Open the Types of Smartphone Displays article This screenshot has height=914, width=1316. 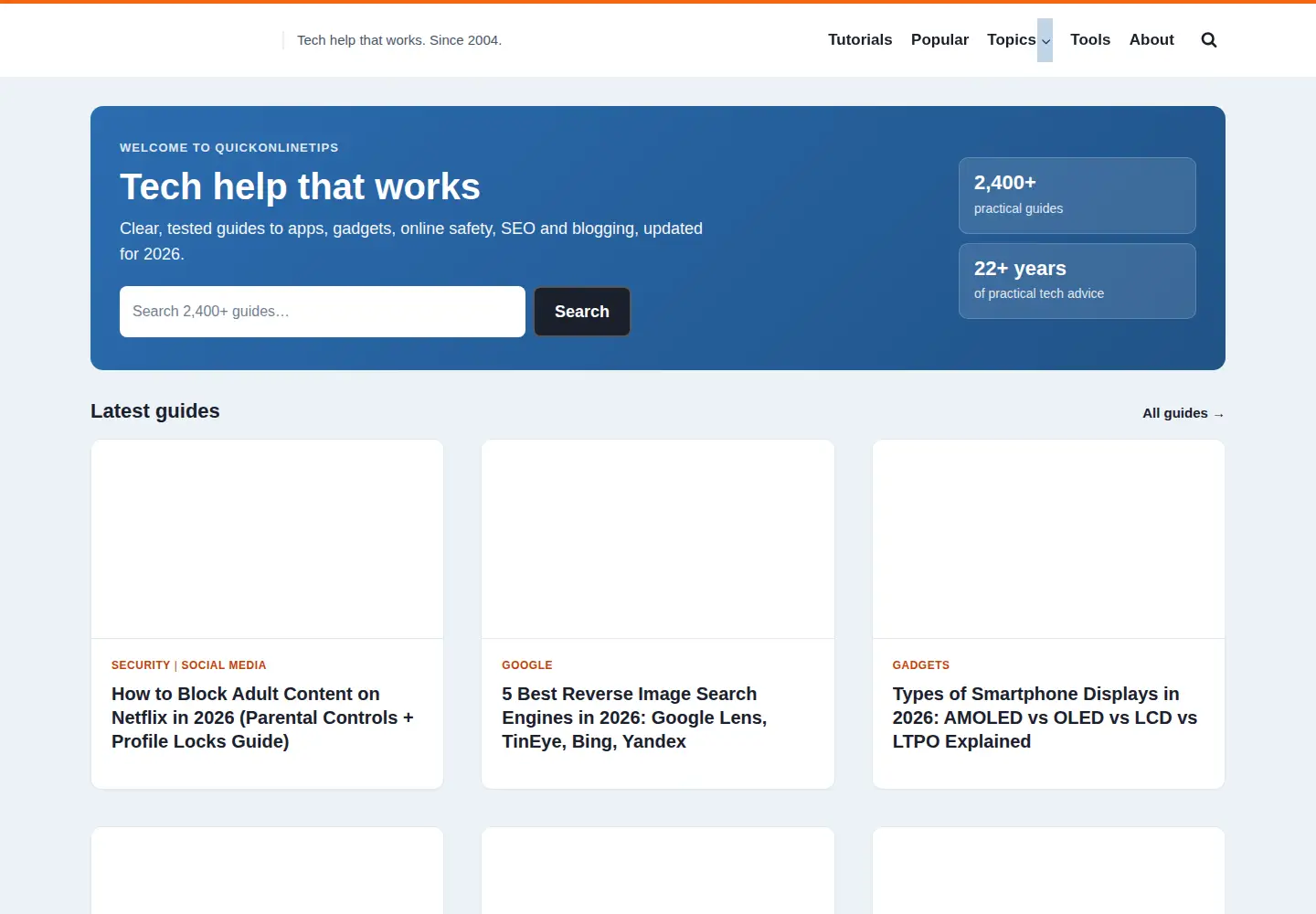[1045, 717]
